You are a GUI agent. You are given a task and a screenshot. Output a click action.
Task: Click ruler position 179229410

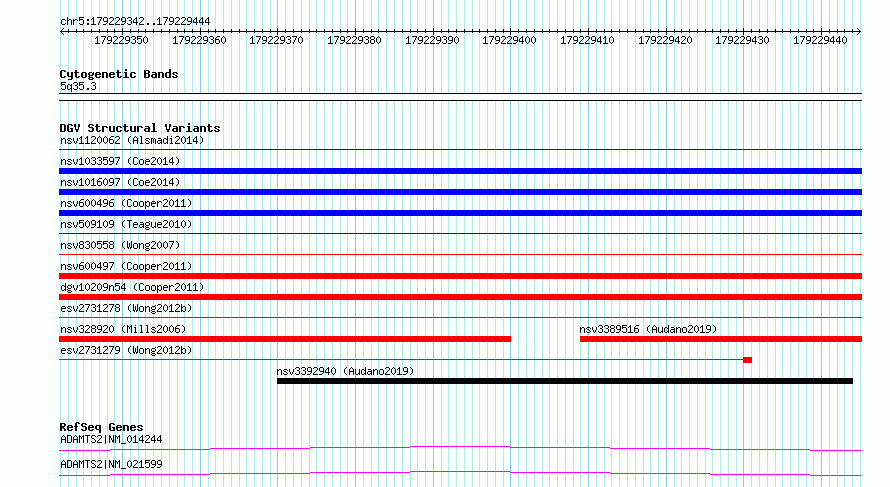[587, 40]
